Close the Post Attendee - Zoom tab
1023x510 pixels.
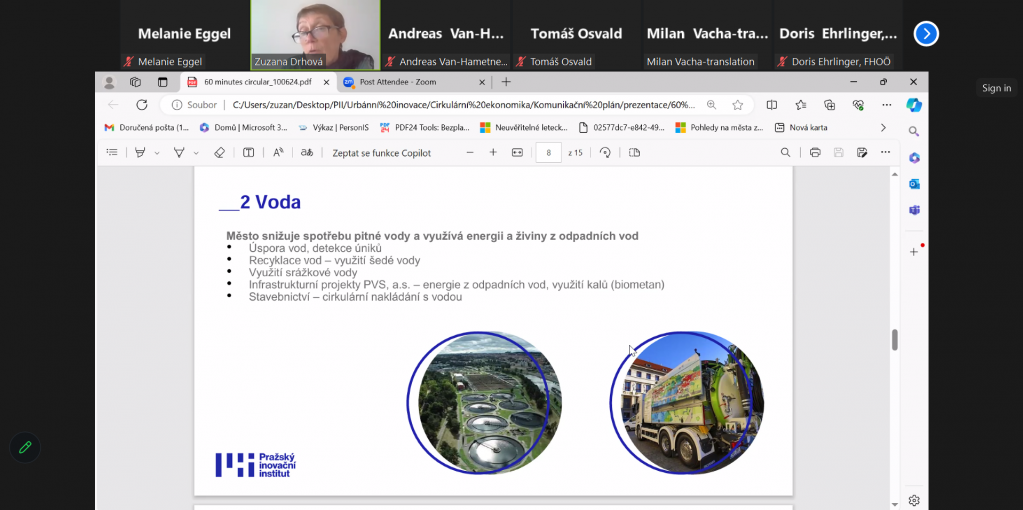pos(482,82)
